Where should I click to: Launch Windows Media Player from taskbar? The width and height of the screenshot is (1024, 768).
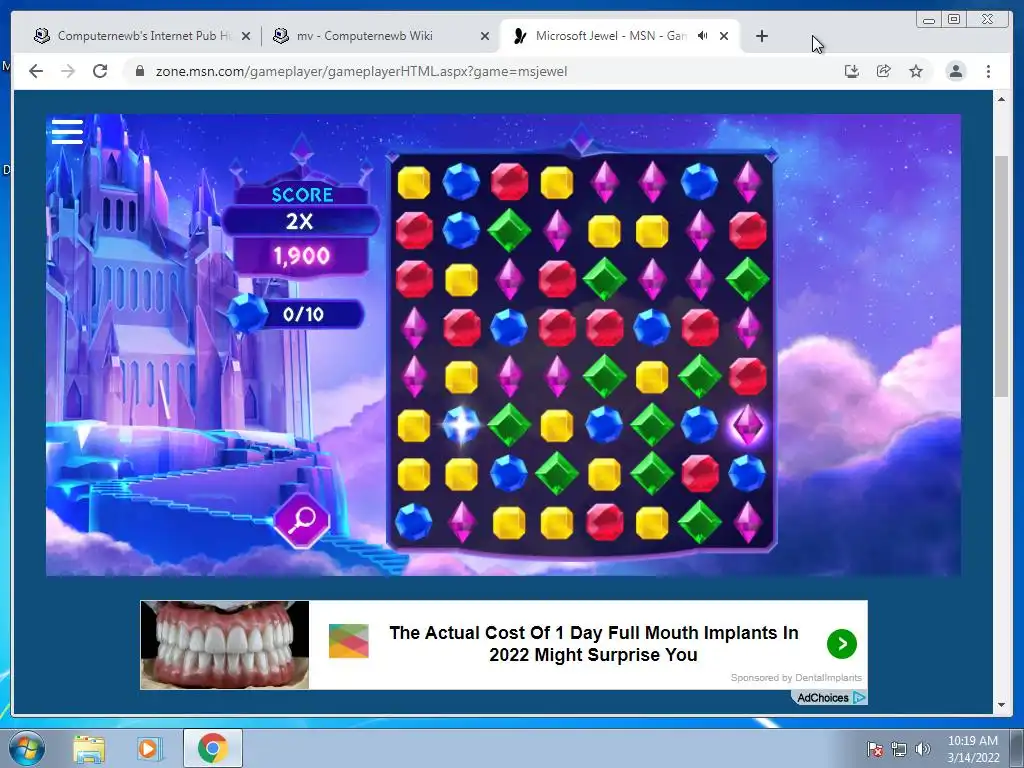coord(148,748)
